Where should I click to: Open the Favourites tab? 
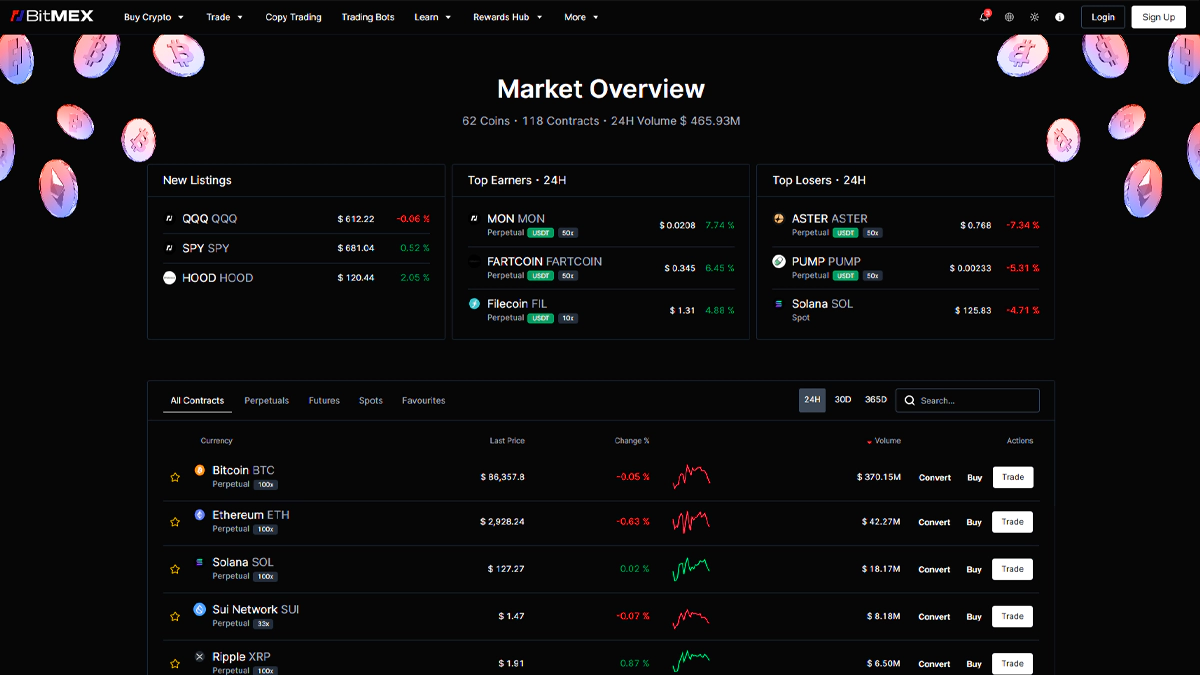pyautogui.click(x=423, y=401)
